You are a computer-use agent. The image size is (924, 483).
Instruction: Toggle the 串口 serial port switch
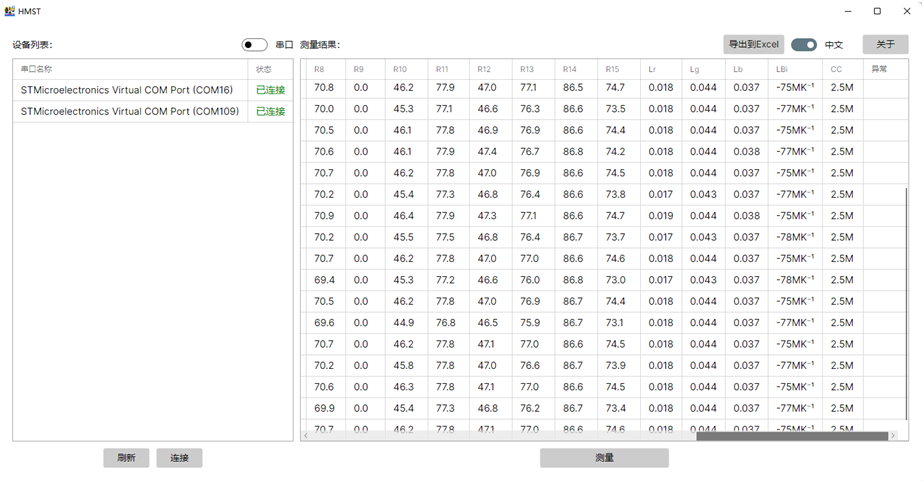tap(254, 45)
